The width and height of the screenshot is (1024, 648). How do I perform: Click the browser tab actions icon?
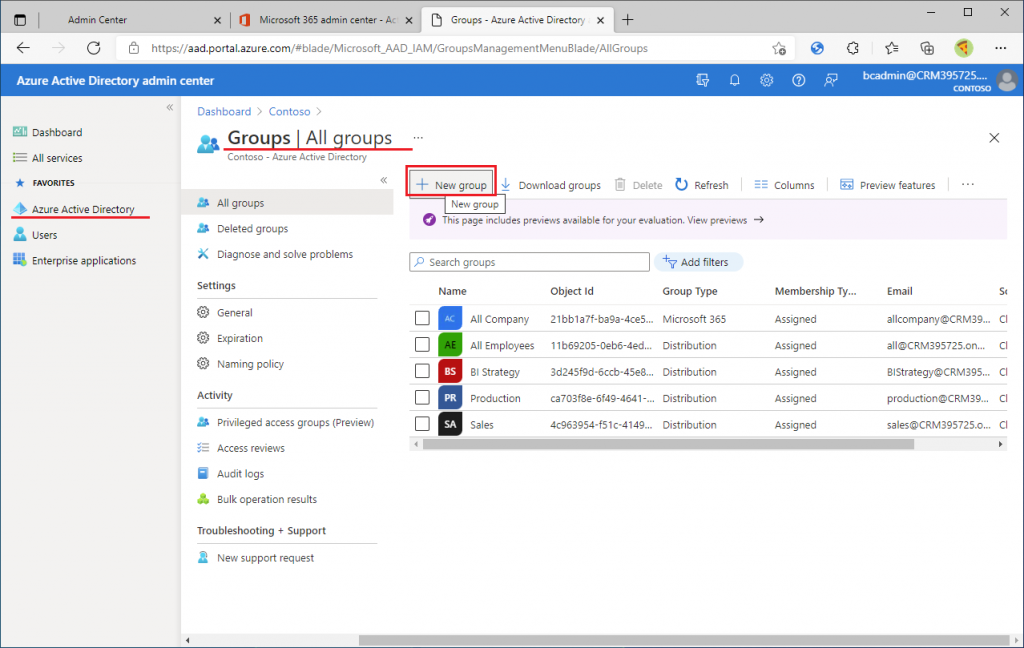pos(20,20)
